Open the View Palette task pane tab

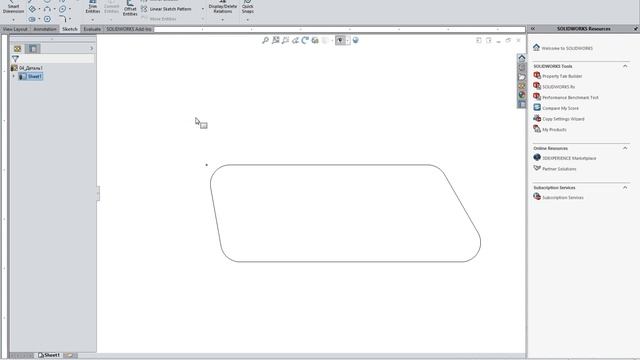522,86
